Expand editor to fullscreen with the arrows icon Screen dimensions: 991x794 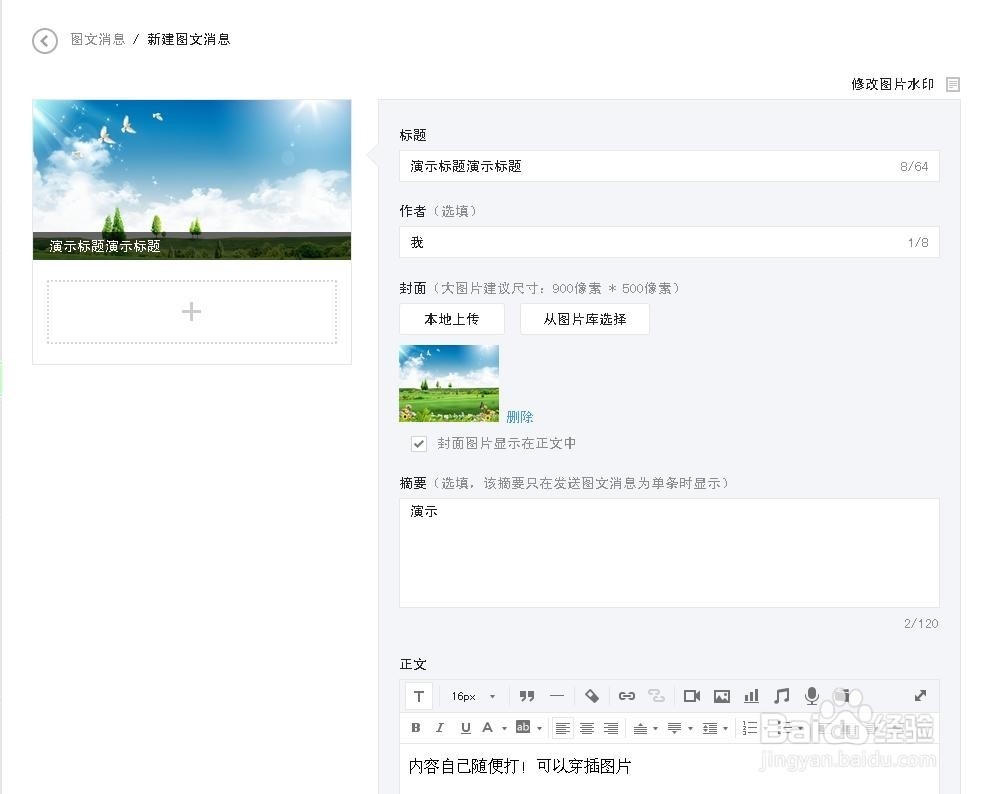[x=920, y=696]
